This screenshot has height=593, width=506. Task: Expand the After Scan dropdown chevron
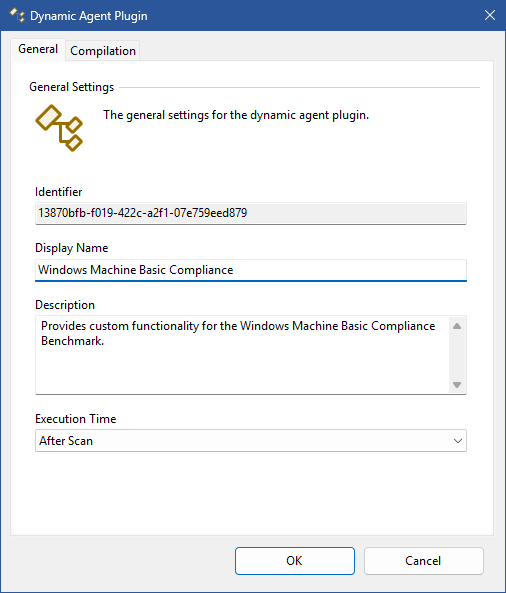pos(458,441)
